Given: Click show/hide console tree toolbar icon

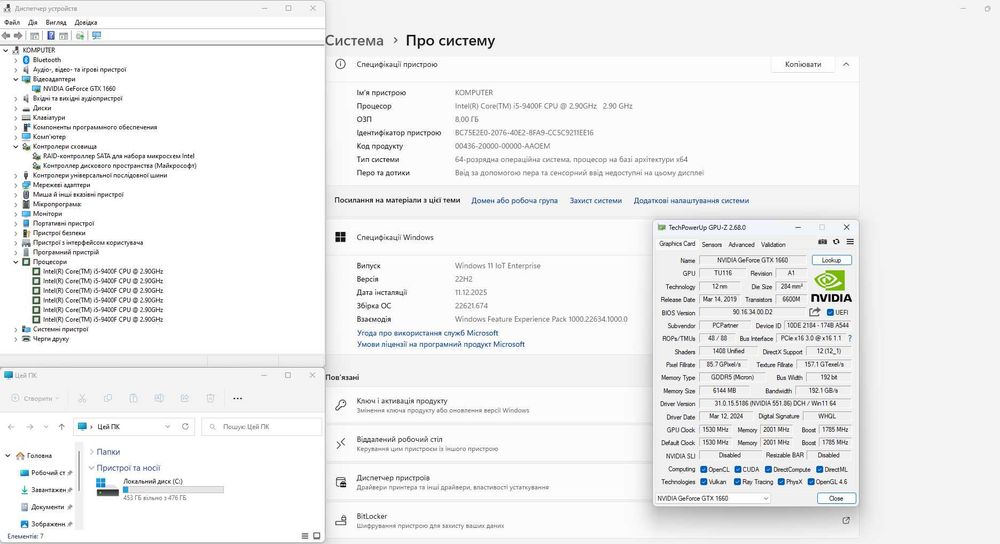Looking at the screenshot, I should (x=34, y=36).
